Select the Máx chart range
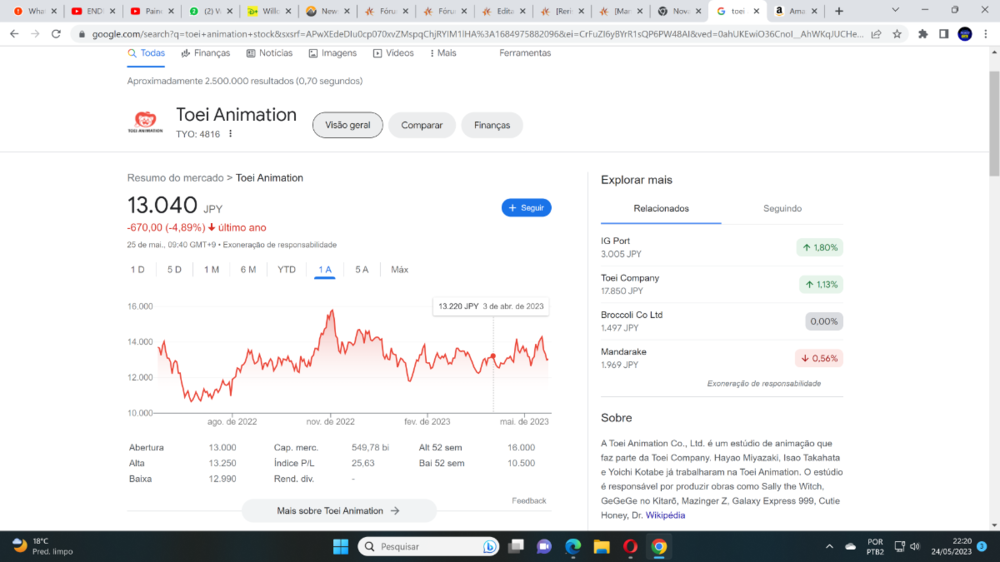 pyautogui.click(x=399, y=270)
